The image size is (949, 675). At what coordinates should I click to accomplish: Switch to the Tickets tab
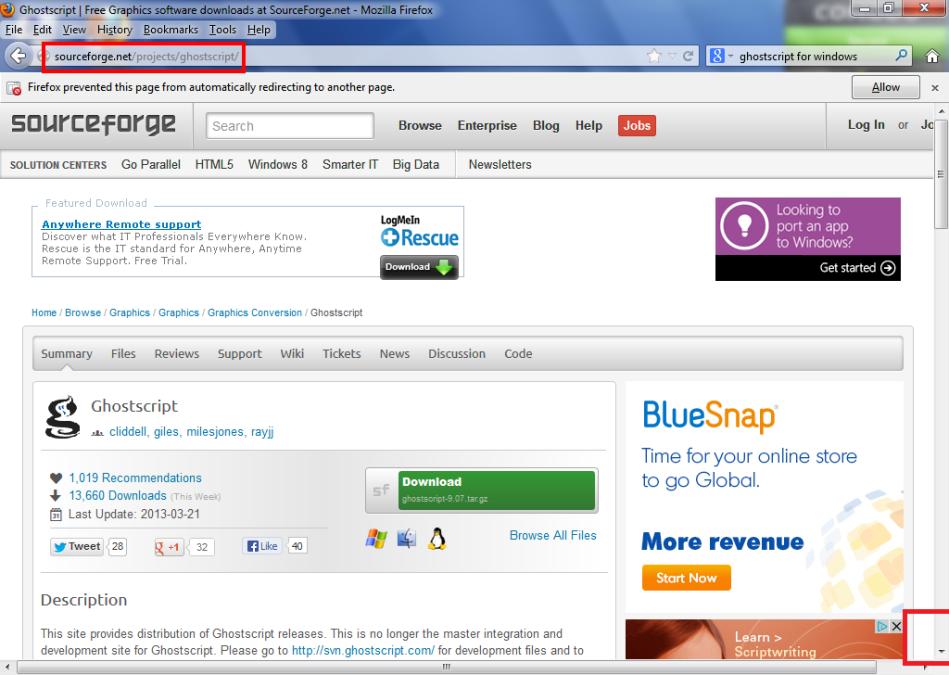341,354
